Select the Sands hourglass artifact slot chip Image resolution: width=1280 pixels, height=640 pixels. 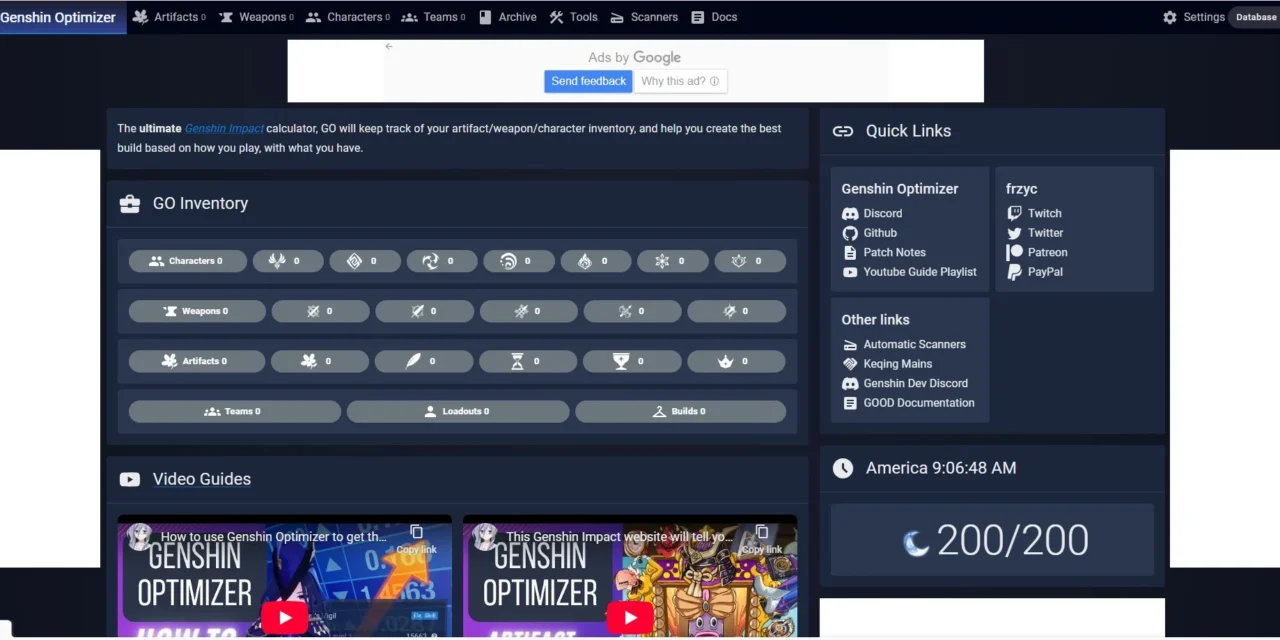click(x=528, y=361)
